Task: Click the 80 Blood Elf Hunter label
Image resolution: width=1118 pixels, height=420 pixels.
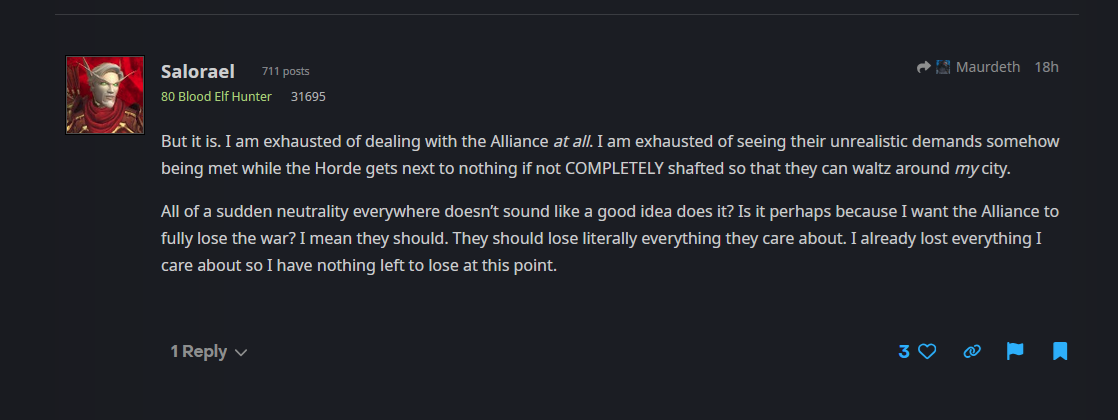Action: pos(216,96)
